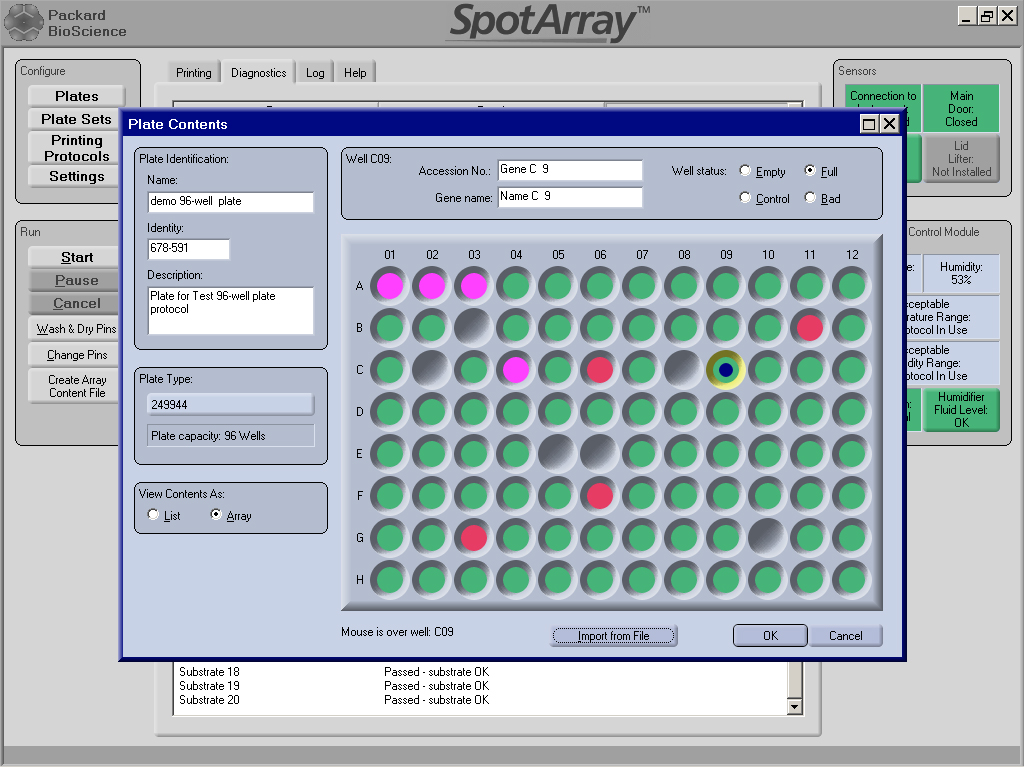Select green full well A04
Screen dimensions: 1024x768
coord(516,285)
